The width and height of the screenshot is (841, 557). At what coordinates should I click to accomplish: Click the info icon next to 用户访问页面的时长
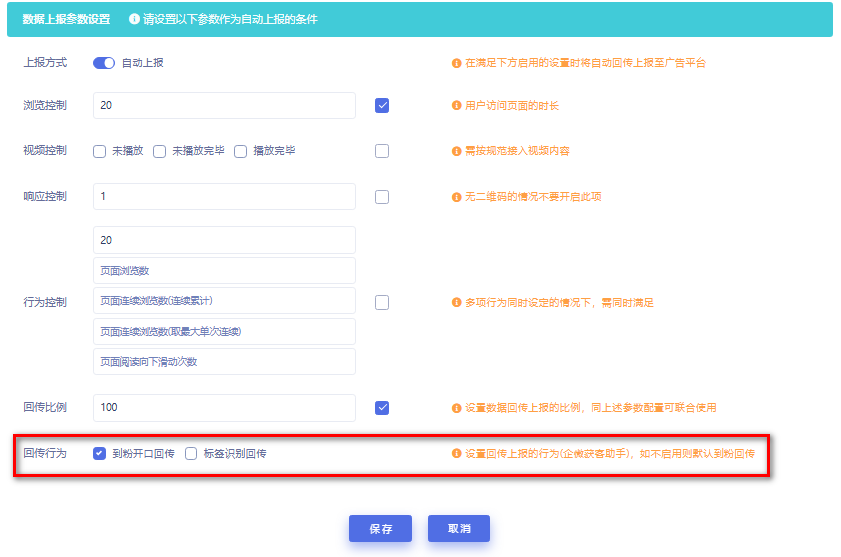[457, 105]
